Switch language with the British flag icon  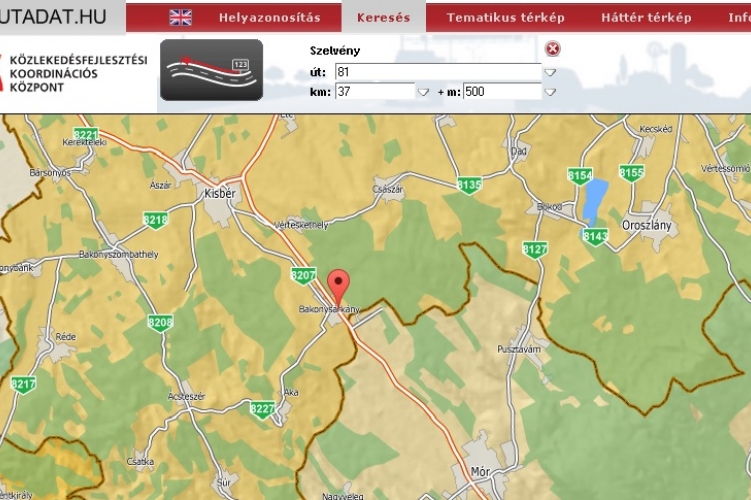pos(181,17)
